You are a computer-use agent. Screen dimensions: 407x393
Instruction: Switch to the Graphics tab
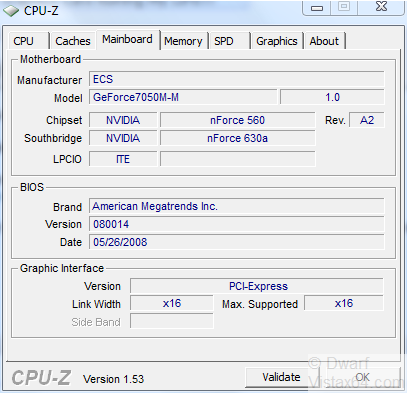(x=277, y=41)
